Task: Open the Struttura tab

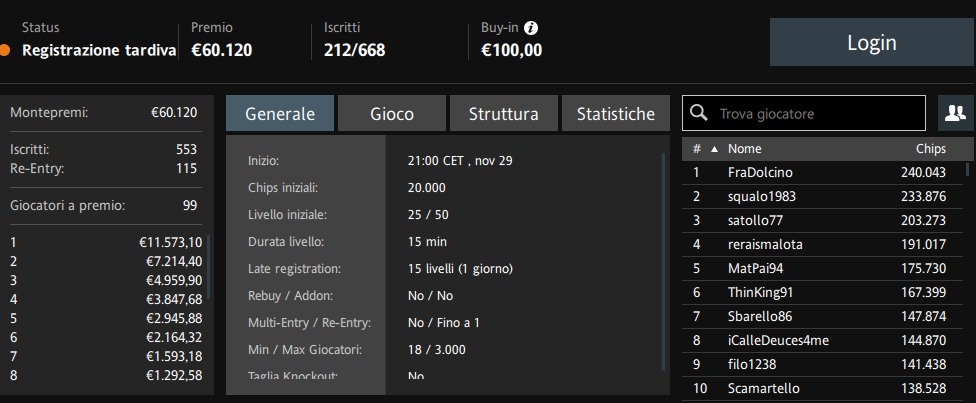Action: (504, 113)
